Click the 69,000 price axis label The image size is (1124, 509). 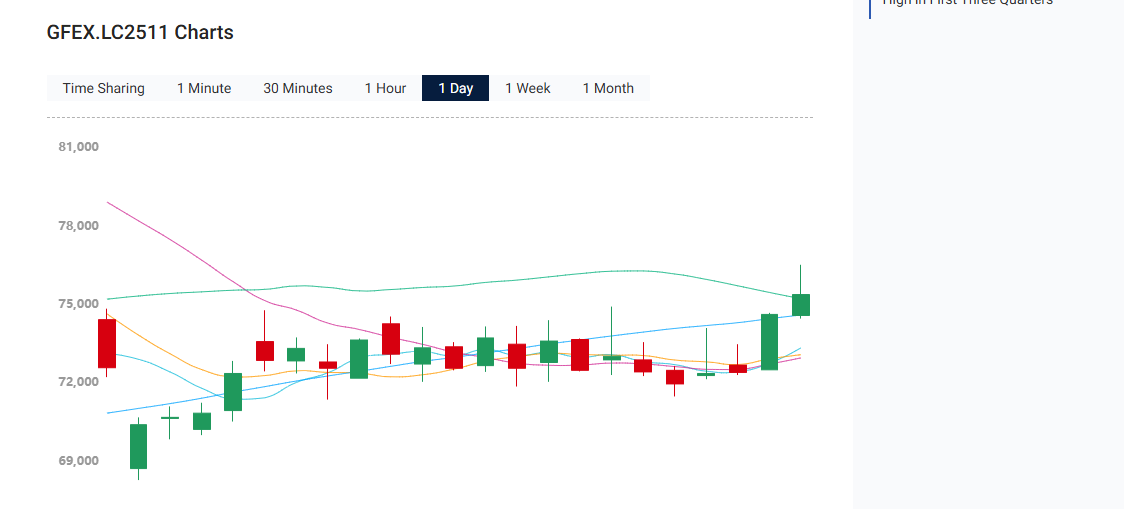[79, 461]
